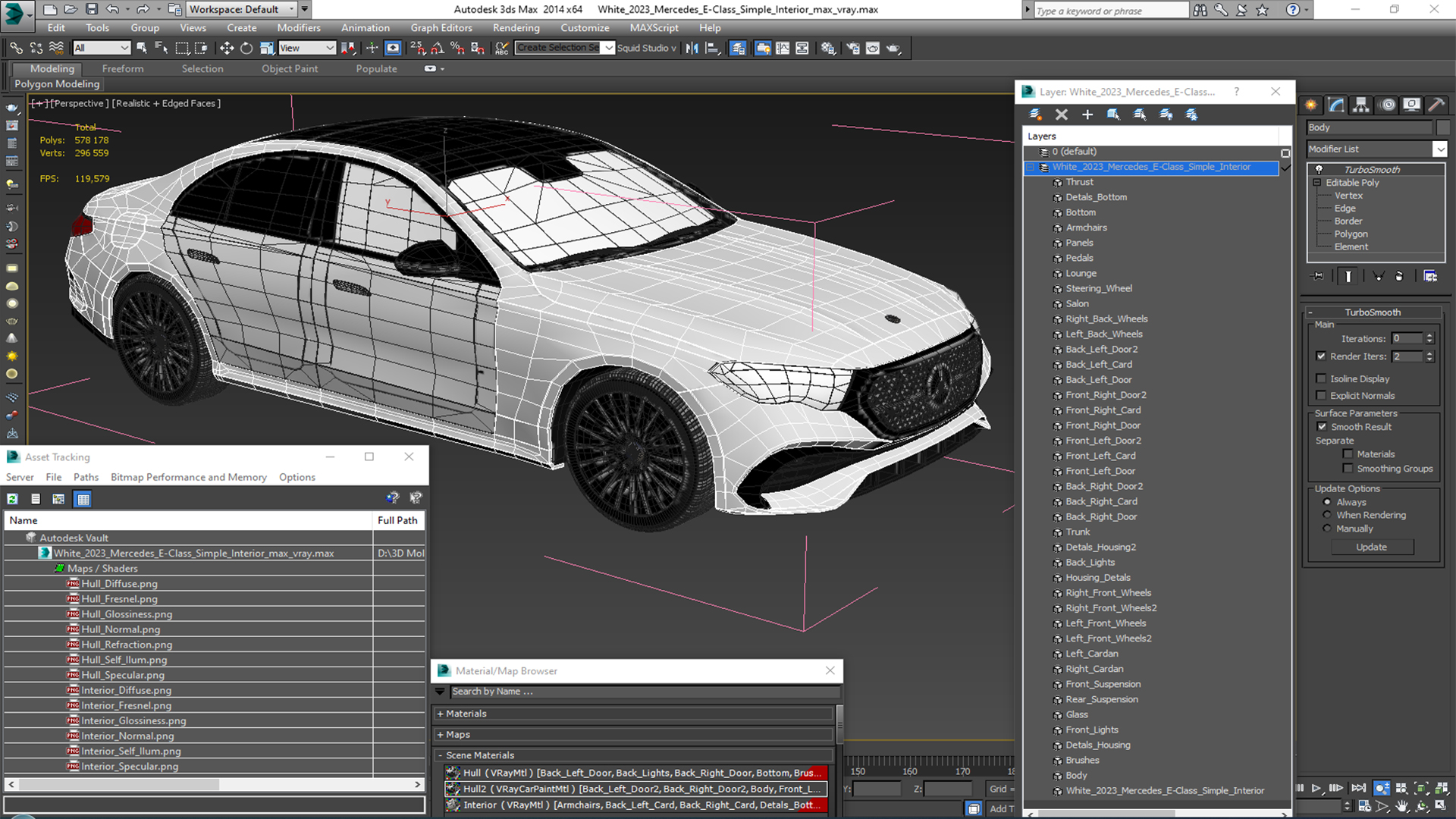The width and height of the screenshot is (1456, 819).
Task: Toggle the Percent Snap icon
Action: [x=457, y=48]
